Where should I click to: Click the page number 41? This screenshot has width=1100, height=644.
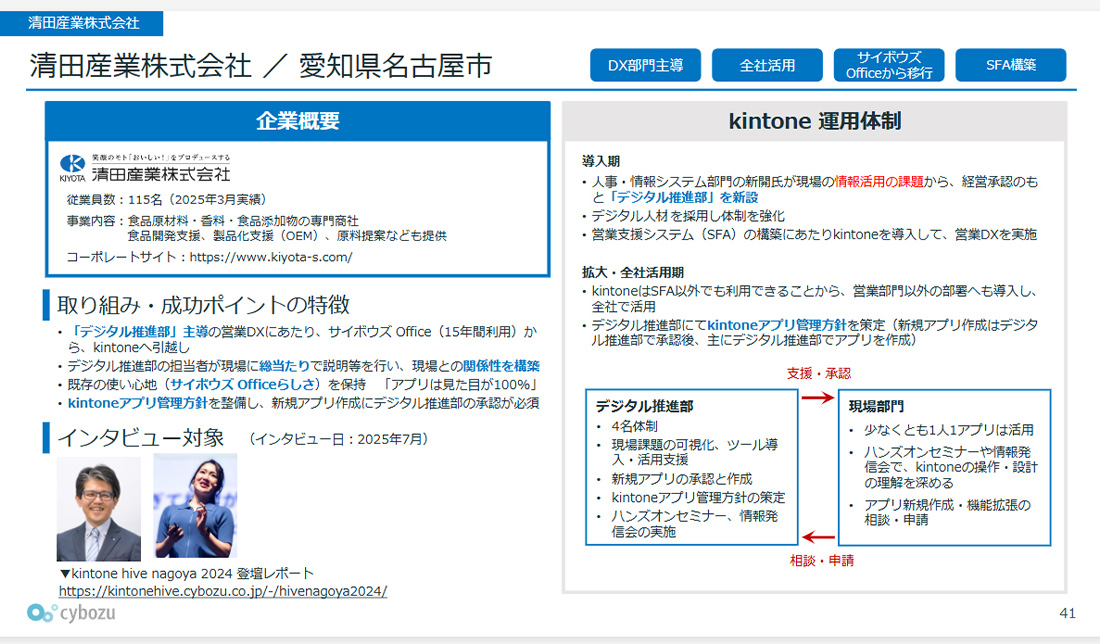(1067, 612)
